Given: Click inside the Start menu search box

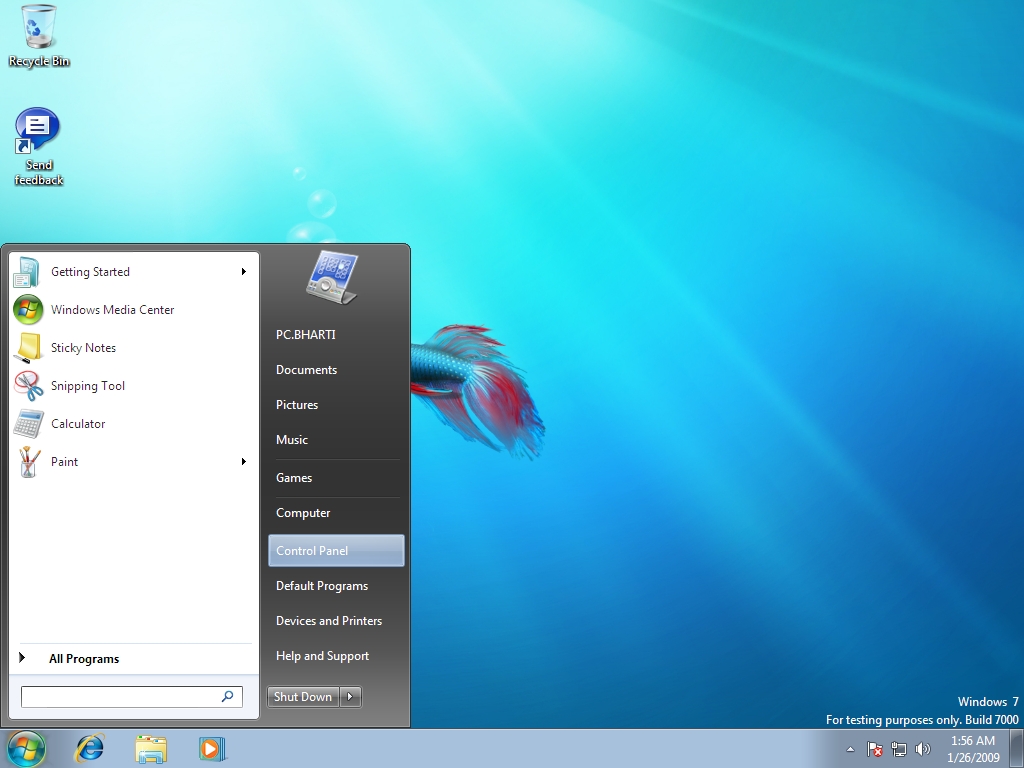Looking at the screenshot, I should (x=125, y=696).
